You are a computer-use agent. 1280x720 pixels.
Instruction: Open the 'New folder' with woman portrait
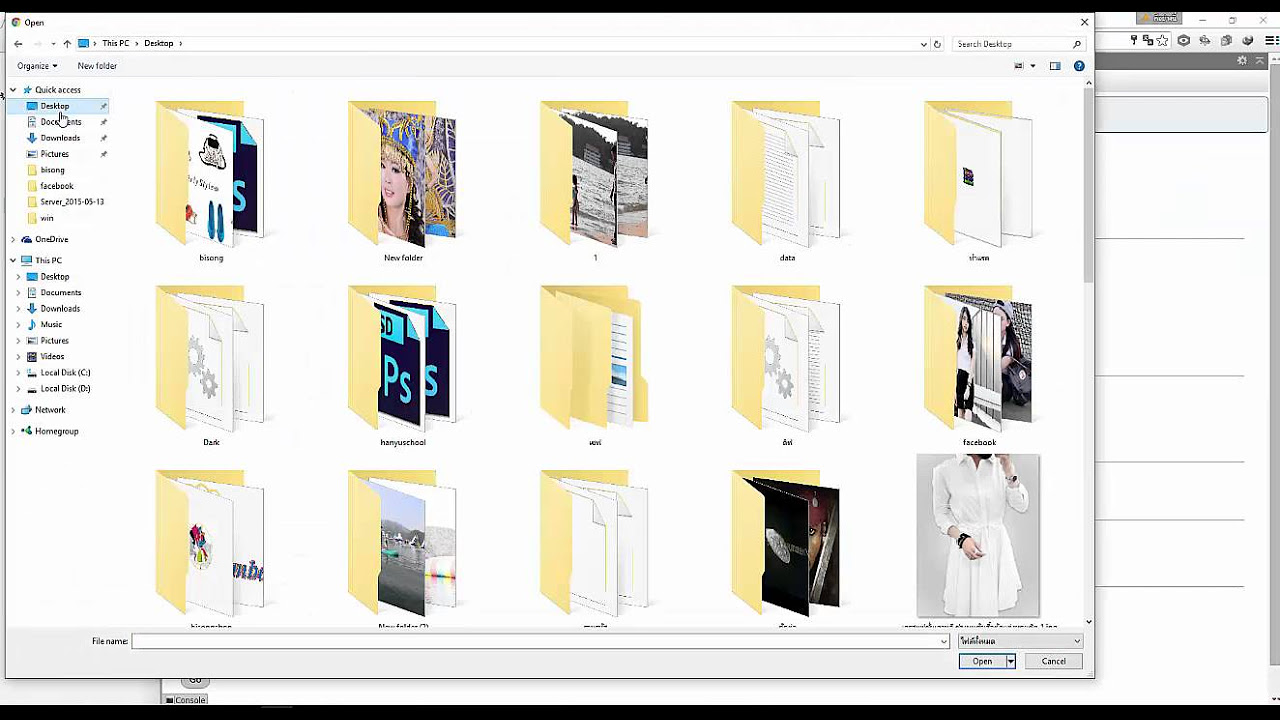(402, 172)
